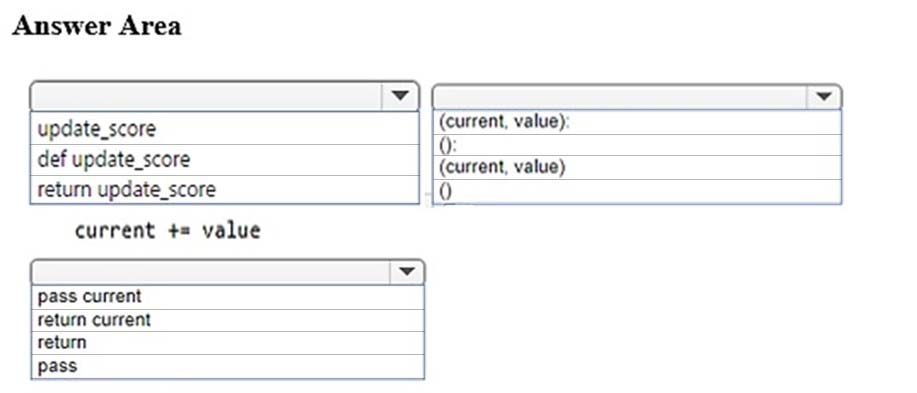
Task: Select "(current, value):" with colon
Action: [637, 123]
